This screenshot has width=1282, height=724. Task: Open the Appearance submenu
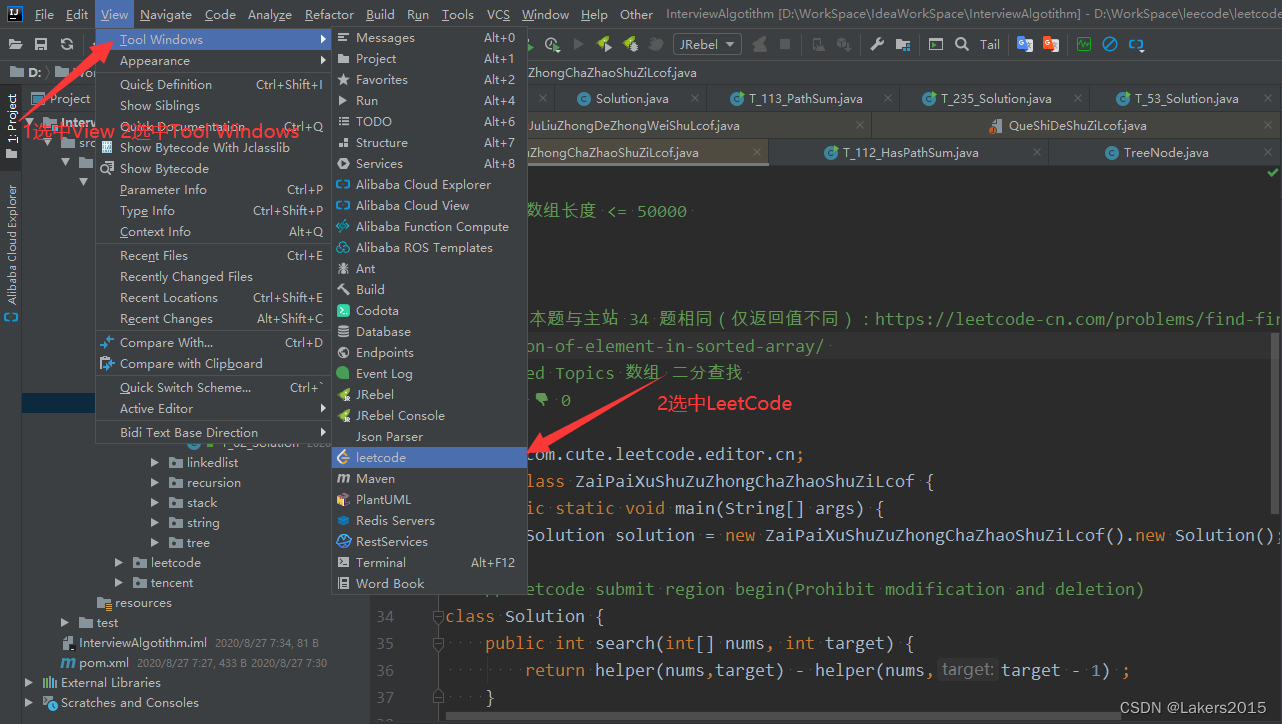213,60
